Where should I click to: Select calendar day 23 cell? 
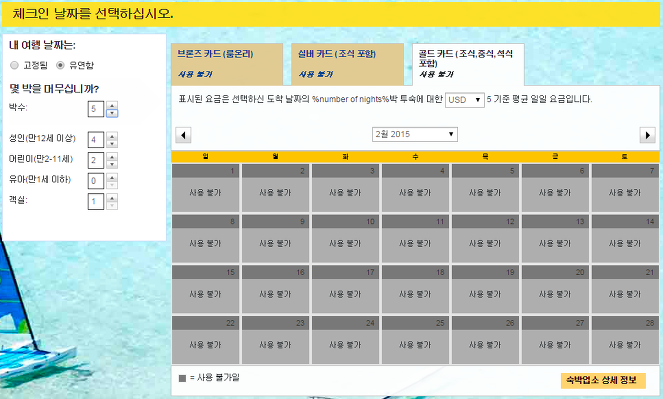point(275,340)
